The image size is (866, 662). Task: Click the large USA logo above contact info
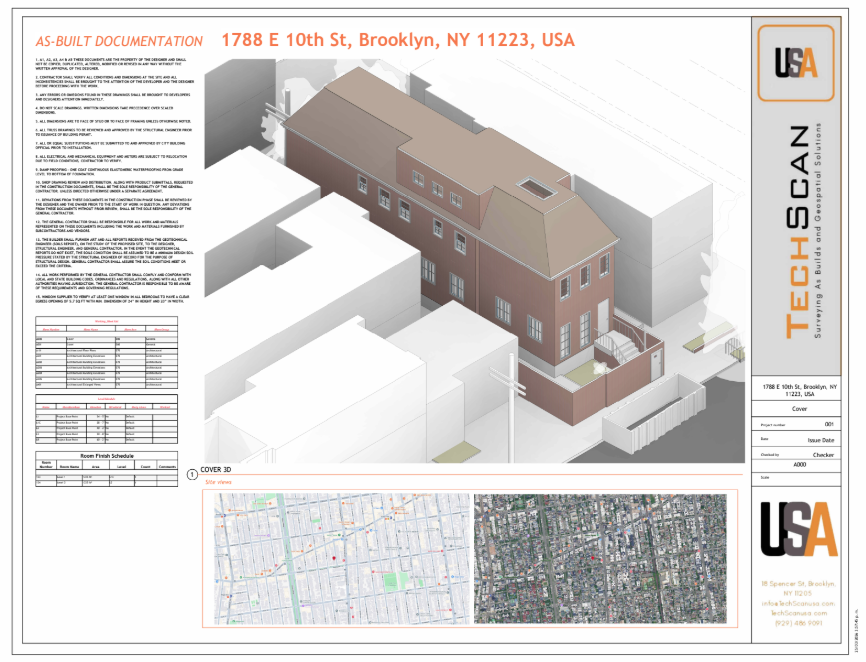tap(796, 527)
